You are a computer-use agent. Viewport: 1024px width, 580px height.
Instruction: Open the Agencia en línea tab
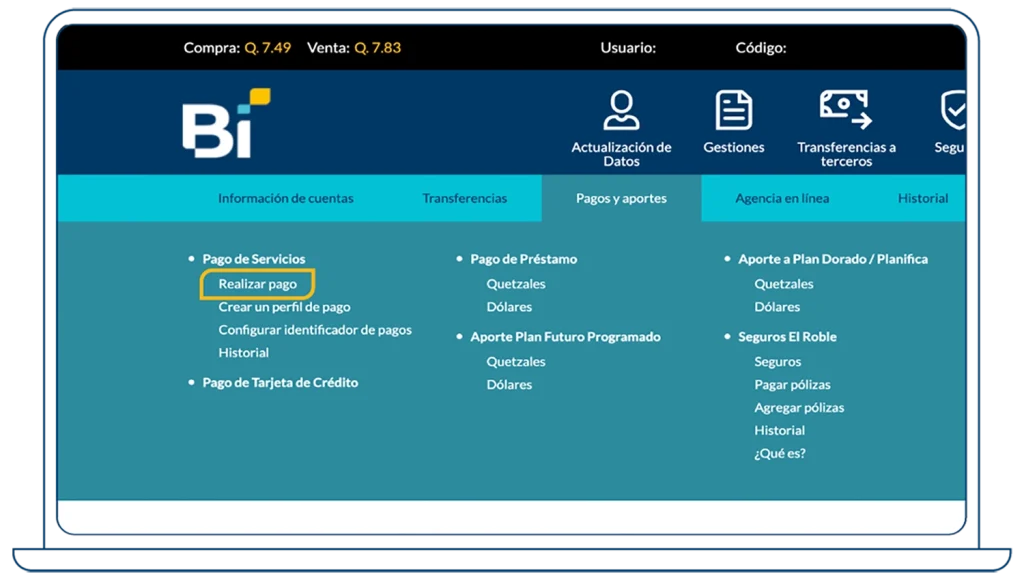(x=781, y=198)
